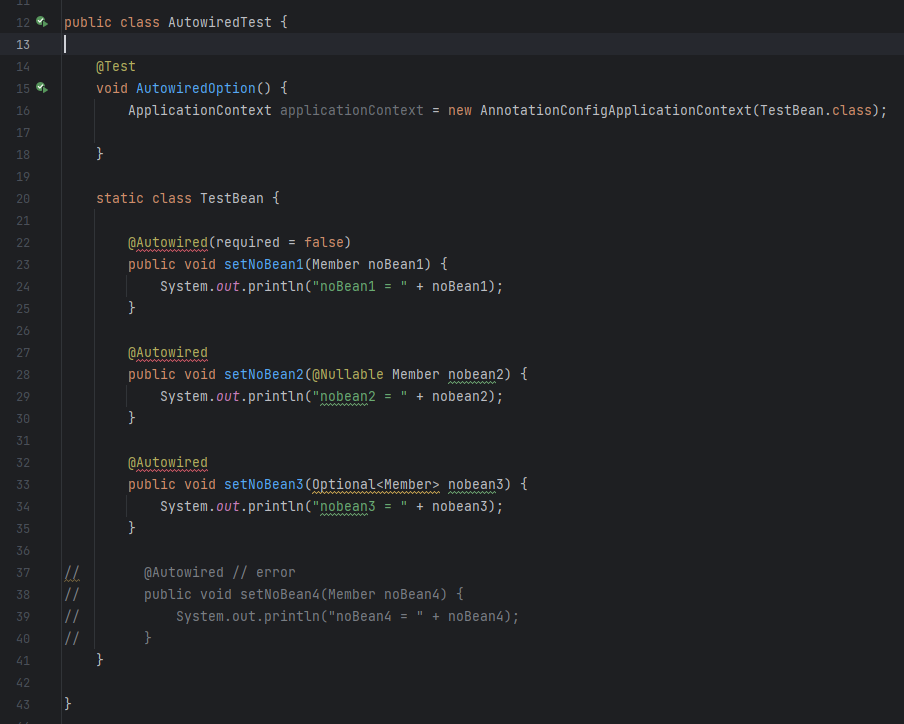
Task: Click the string "noBean1 = "
Action: 360,286
